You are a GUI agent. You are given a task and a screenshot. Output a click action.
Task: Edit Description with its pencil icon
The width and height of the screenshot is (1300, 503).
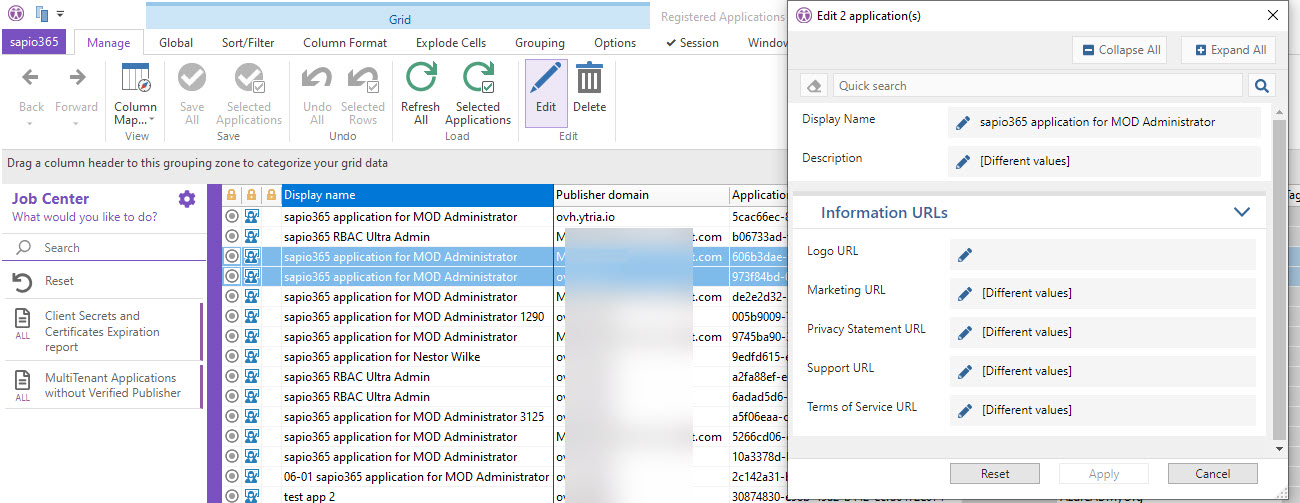coord(963,161)
